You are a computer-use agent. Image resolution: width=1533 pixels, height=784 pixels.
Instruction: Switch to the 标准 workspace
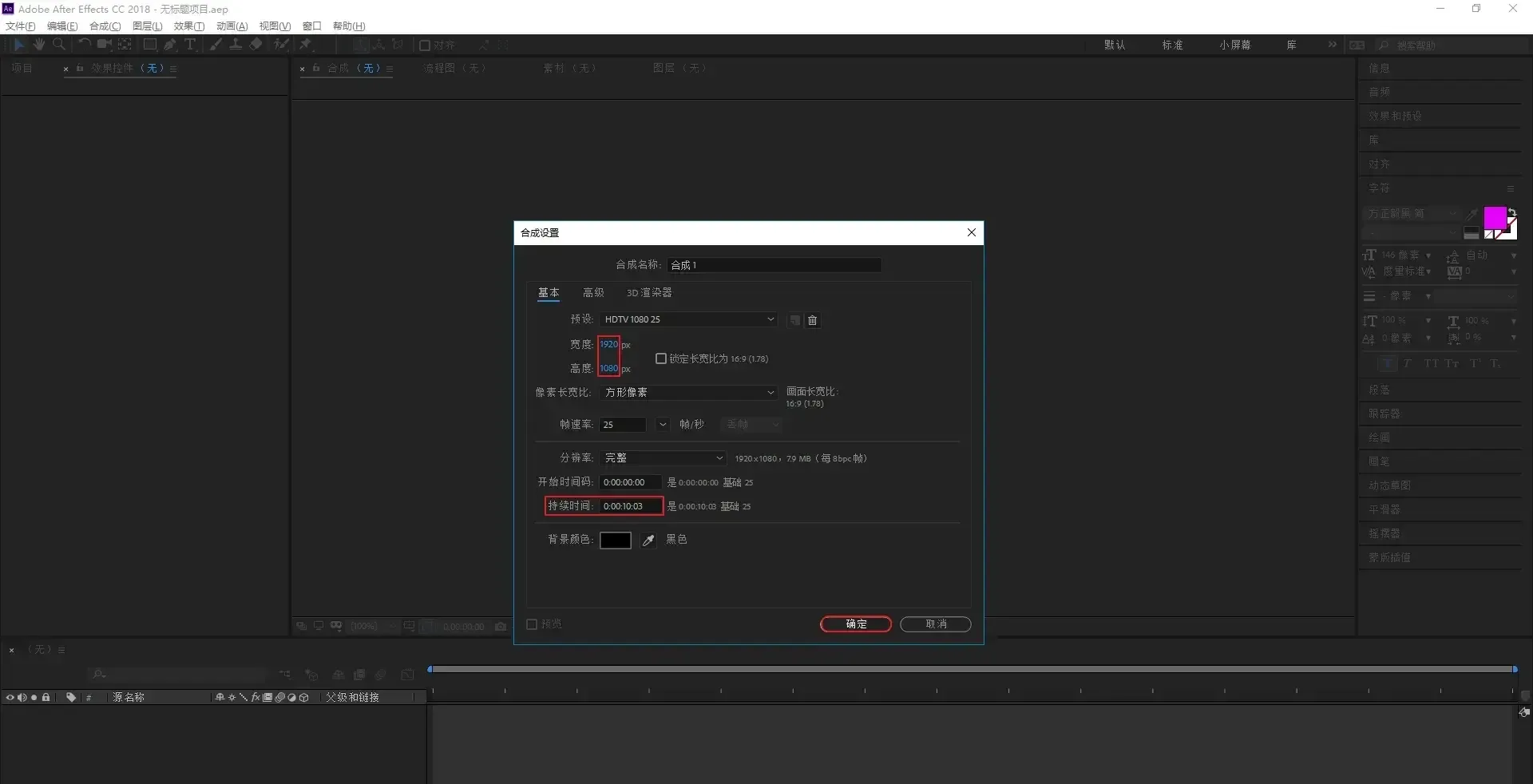click(1172, 46)
